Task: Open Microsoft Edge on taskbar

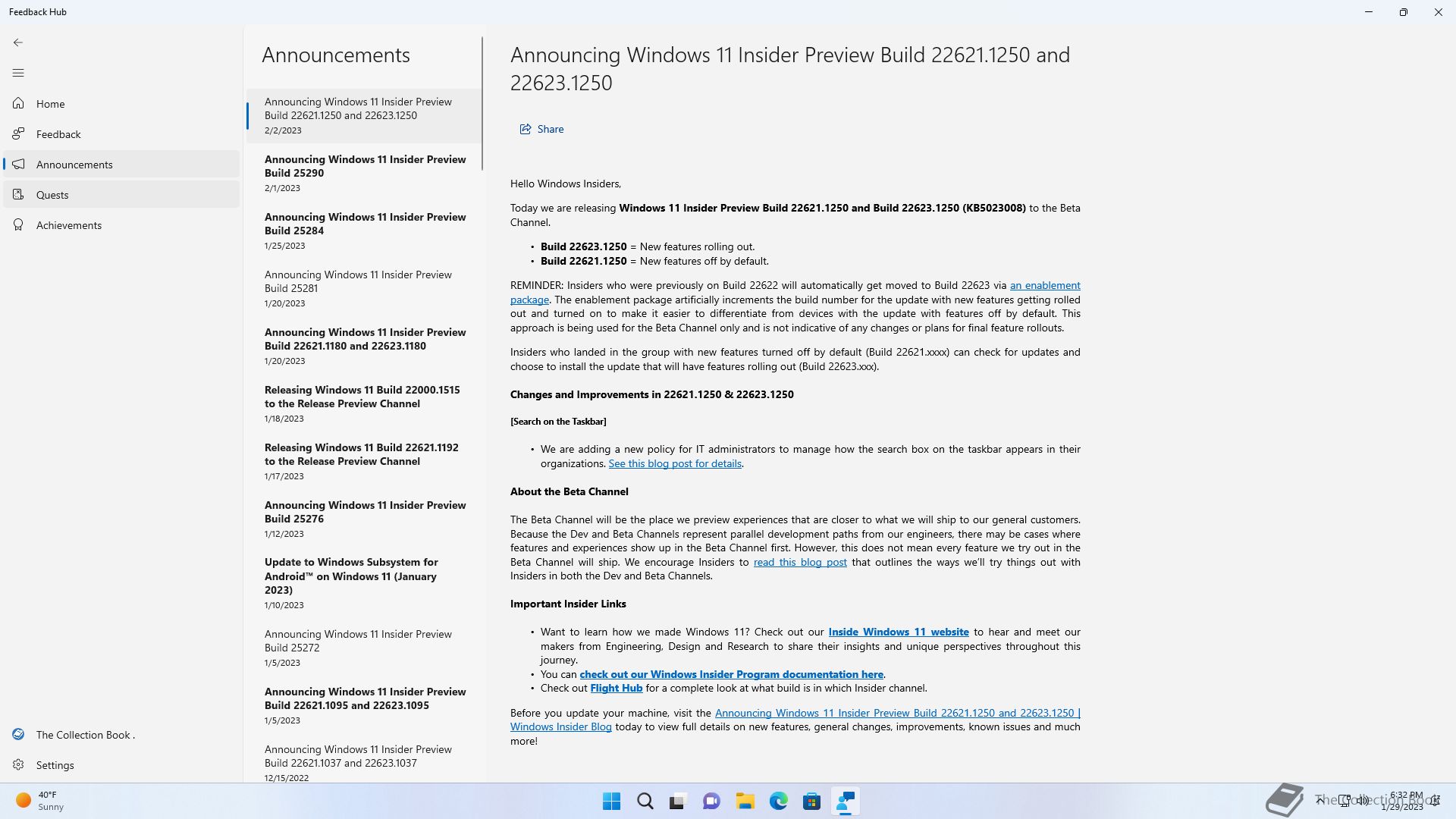Action: [x=778, y=802]
